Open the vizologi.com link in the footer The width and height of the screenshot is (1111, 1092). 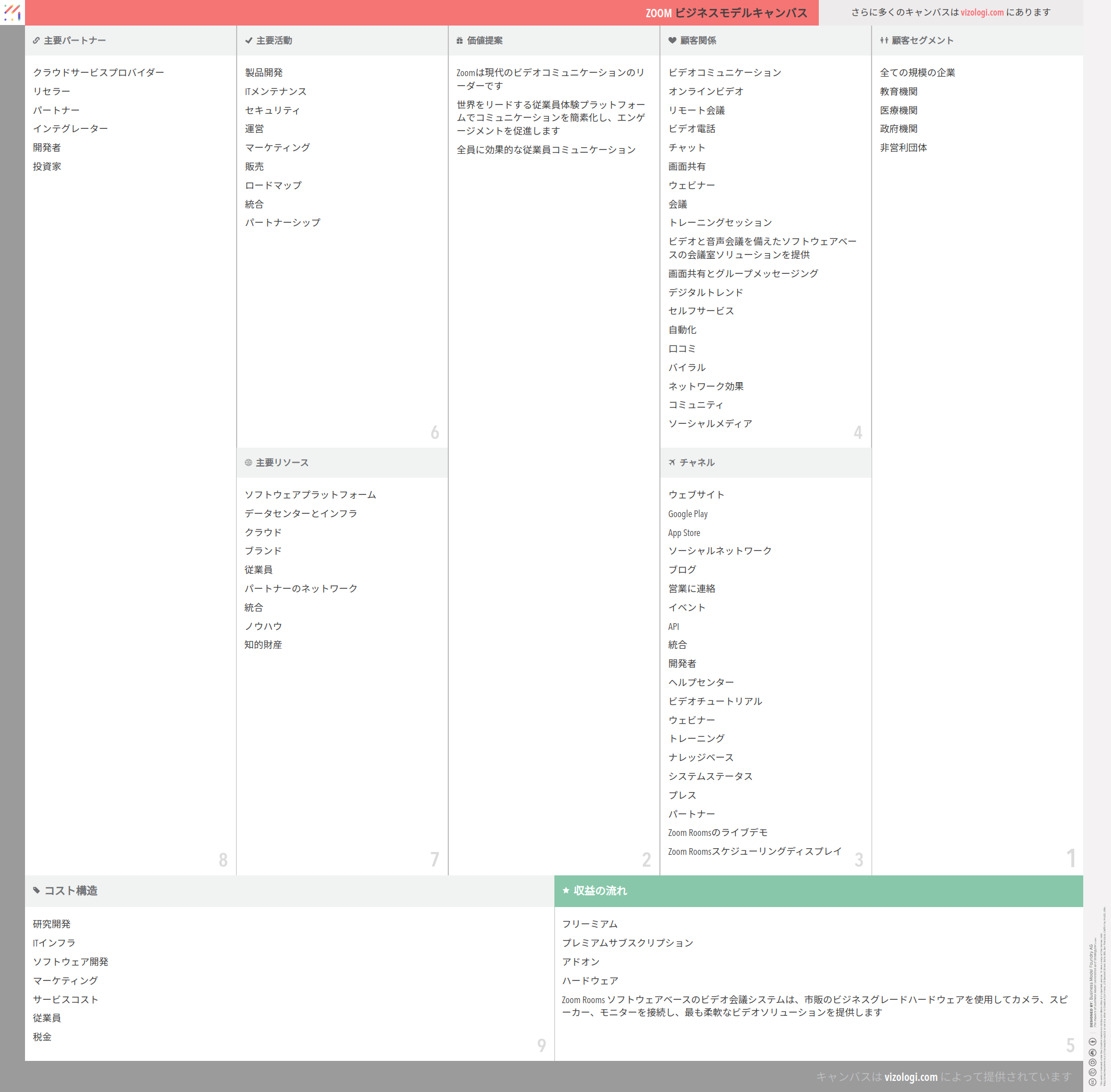[910, 1076]
